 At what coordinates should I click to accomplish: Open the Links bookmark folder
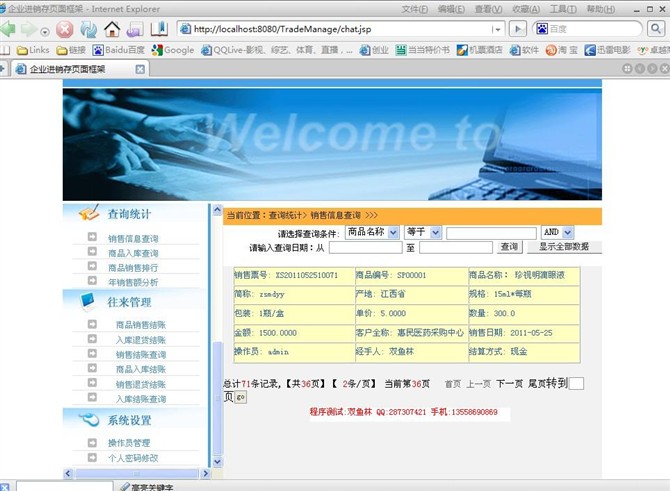[x=33, y=50]
